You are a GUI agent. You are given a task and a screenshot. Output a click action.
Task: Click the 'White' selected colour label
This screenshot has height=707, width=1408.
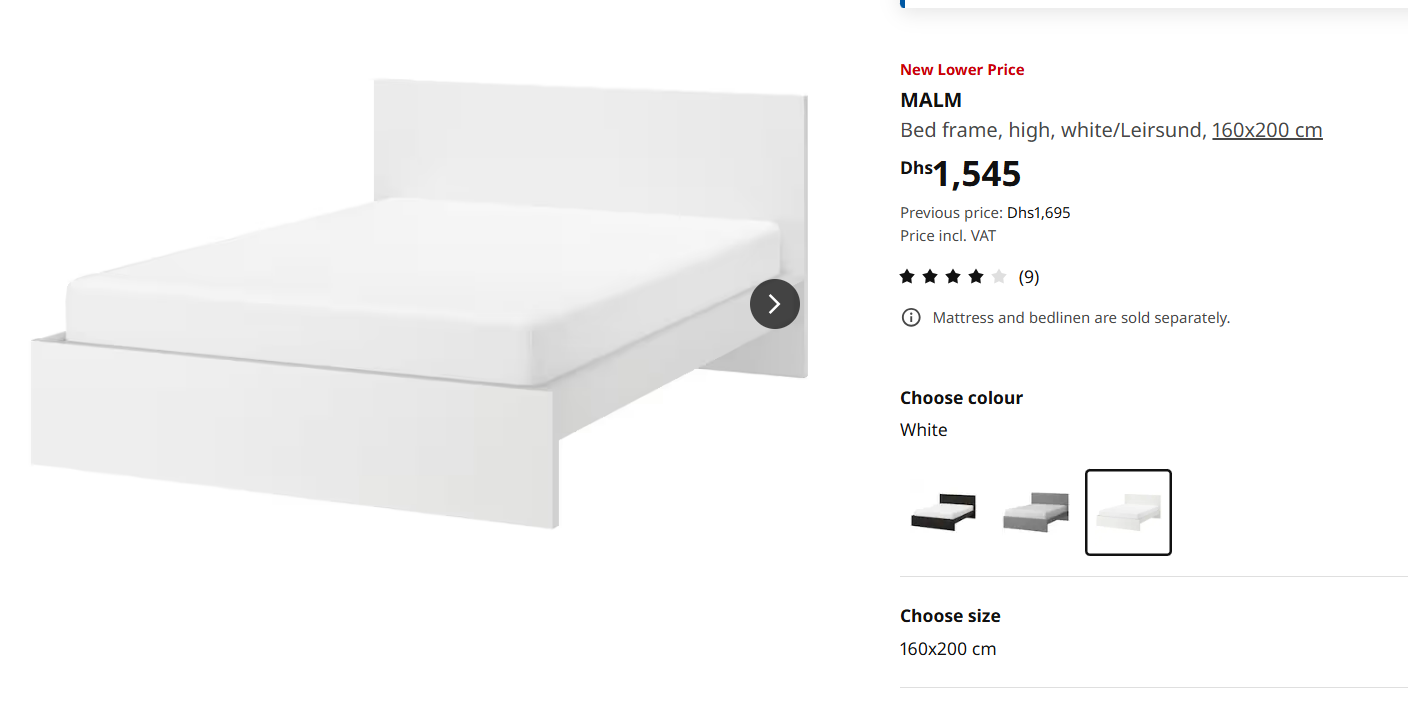click(x=923, y=430)
